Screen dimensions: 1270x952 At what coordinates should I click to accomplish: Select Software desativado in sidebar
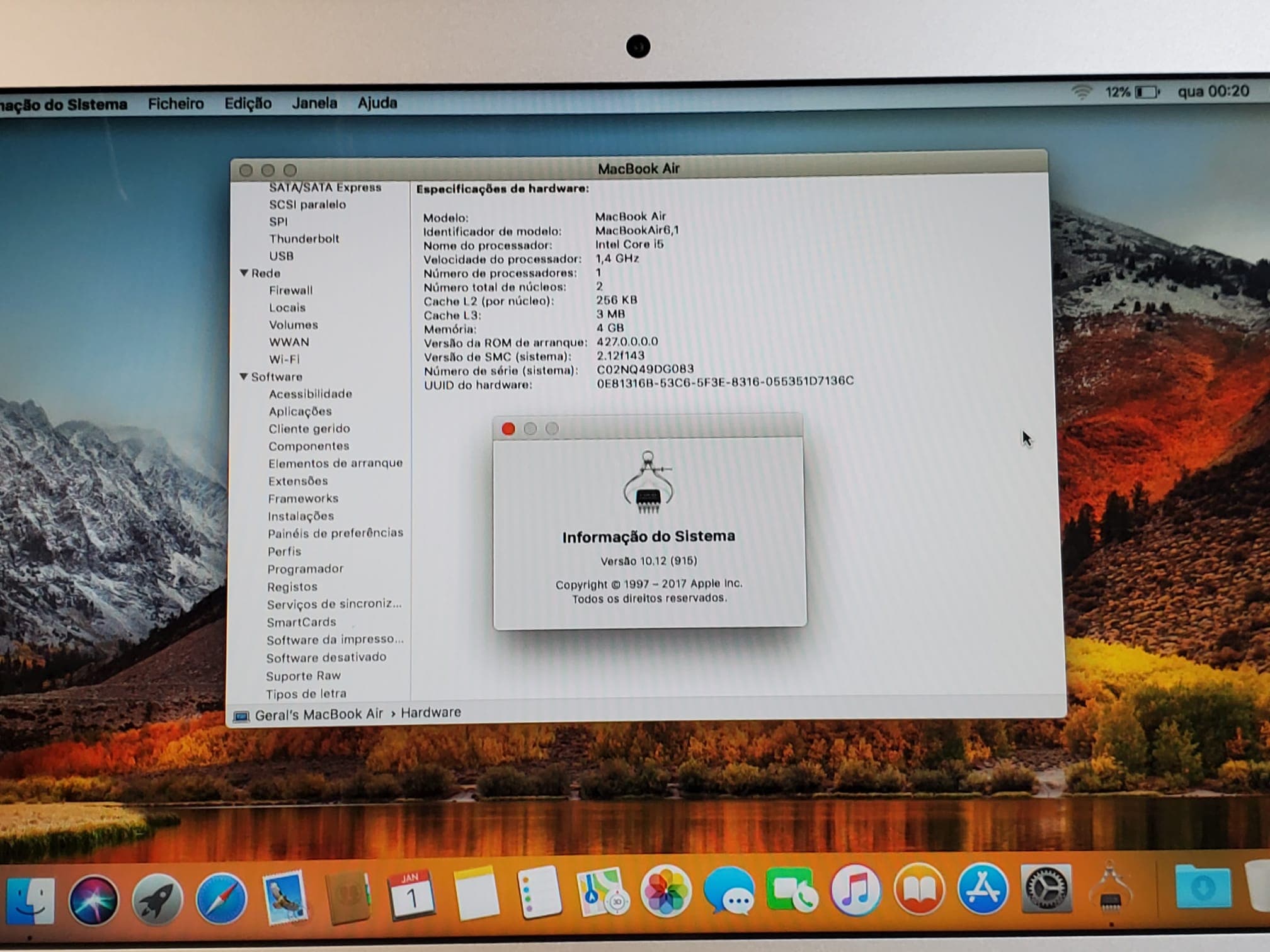pyautogui.click(x=326, y=657)
